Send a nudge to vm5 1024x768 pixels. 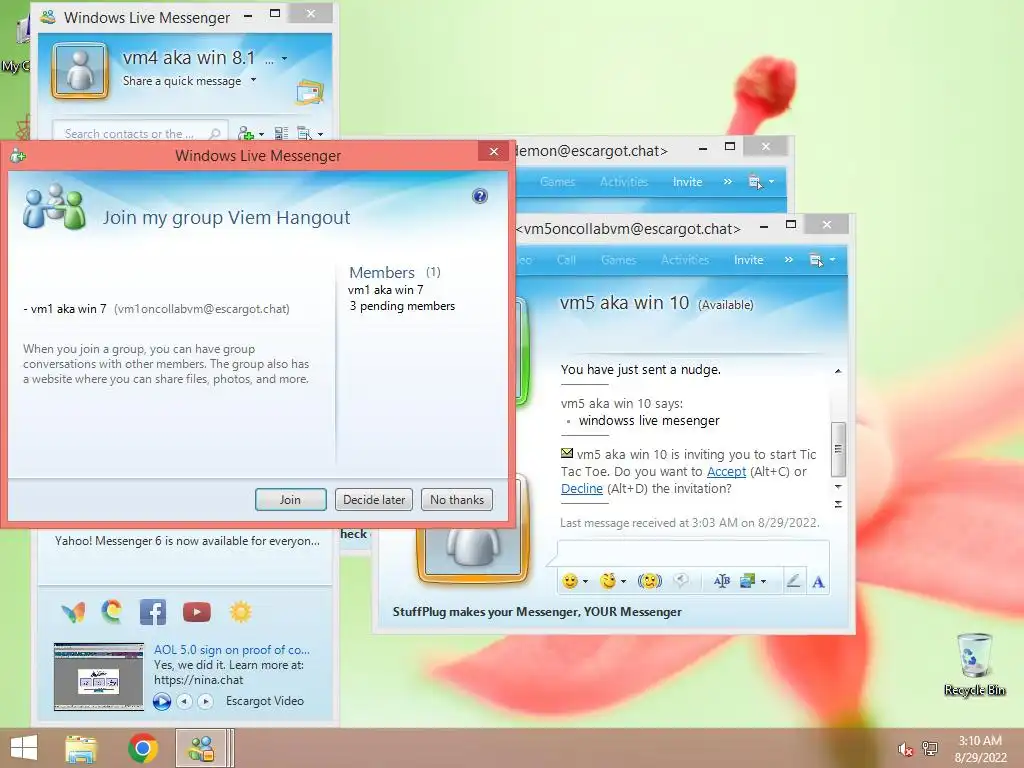(x=650, y=581)
